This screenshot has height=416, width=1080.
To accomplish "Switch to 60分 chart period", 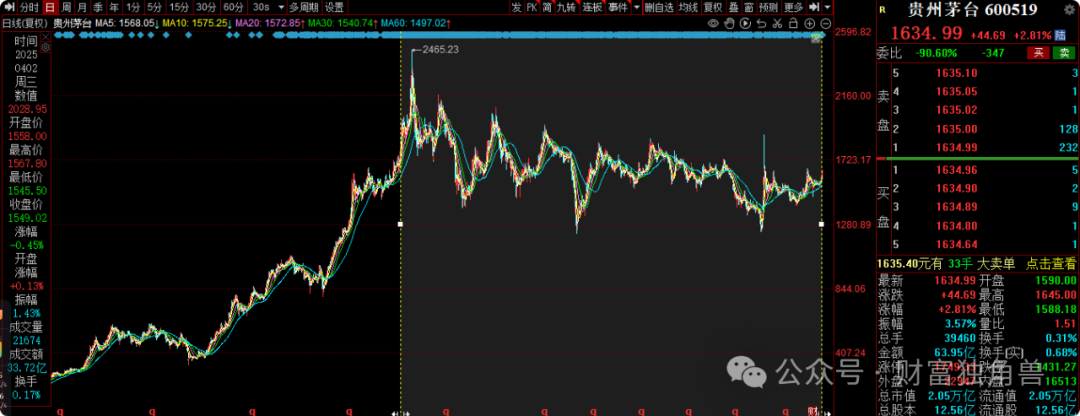I will [232, 7].
